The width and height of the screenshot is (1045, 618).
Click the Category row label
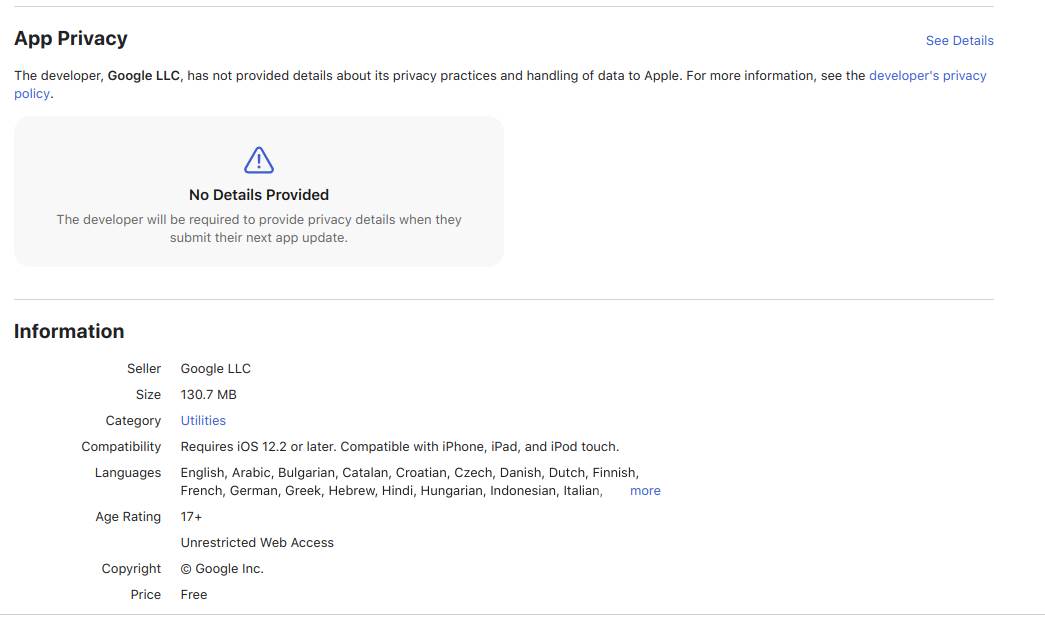133,420
